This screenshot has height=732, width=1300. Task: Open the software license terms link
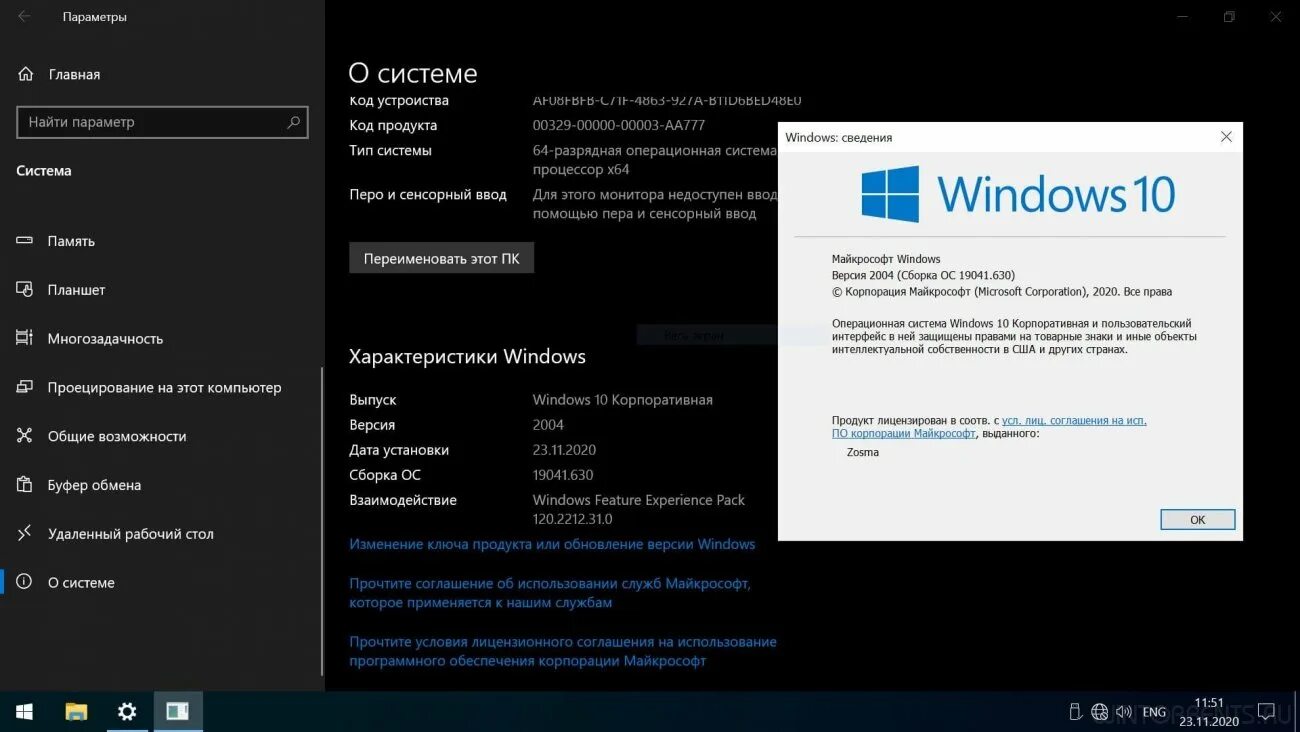(x=563, y=651)
